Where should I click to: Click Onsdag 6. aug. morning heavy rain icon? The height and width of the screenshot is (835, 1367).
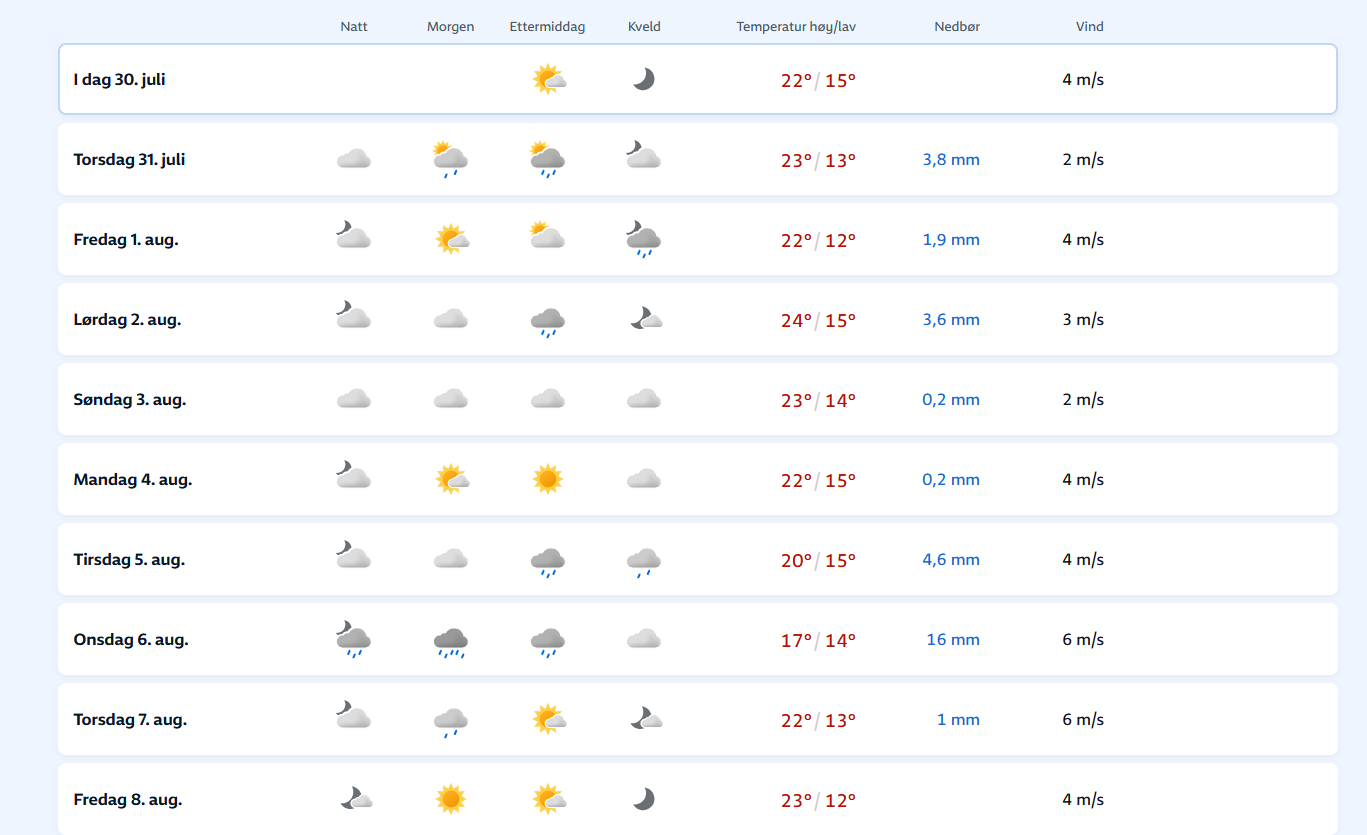pos(450,640)
